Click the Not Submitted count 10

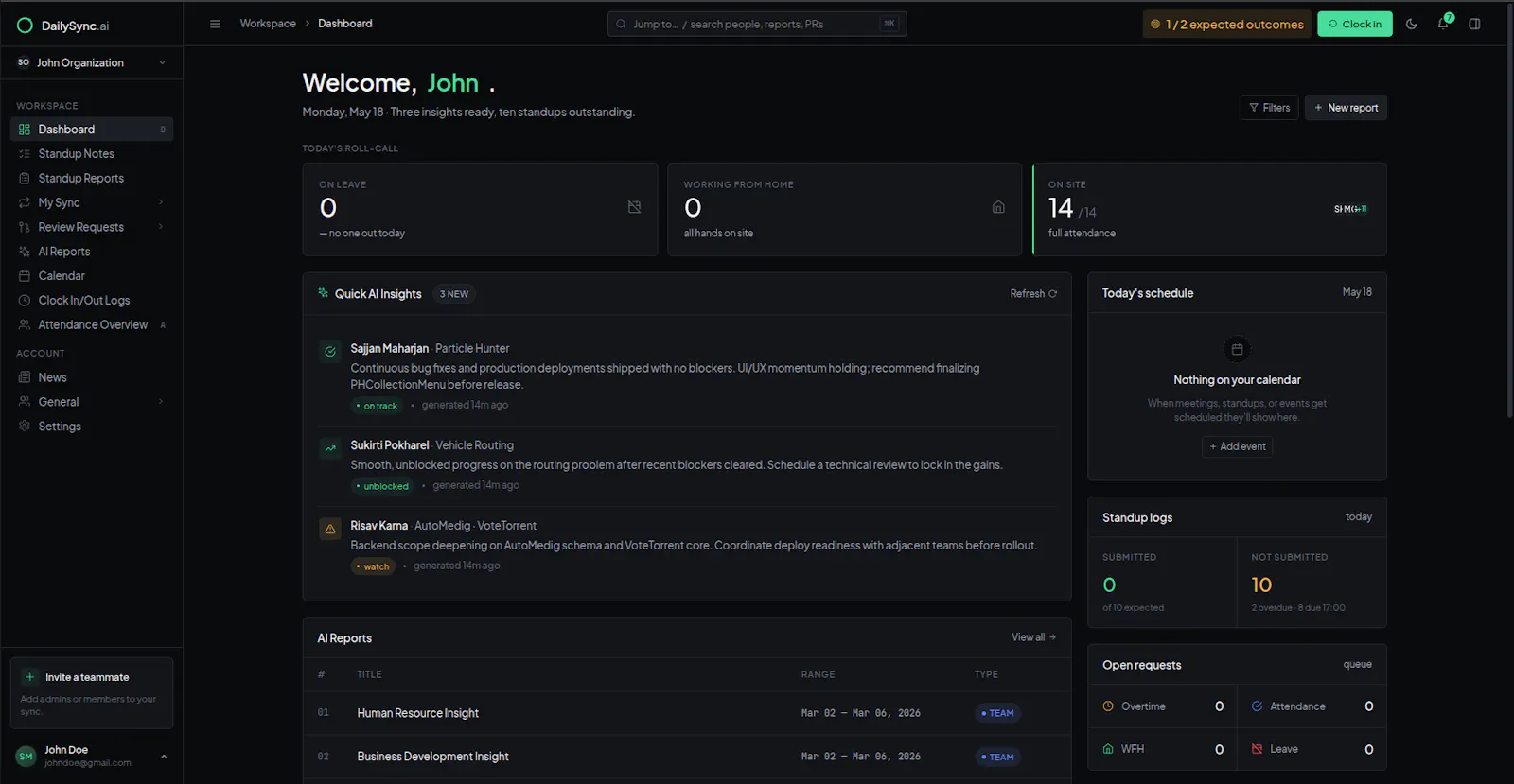[x=1261, y=585]
